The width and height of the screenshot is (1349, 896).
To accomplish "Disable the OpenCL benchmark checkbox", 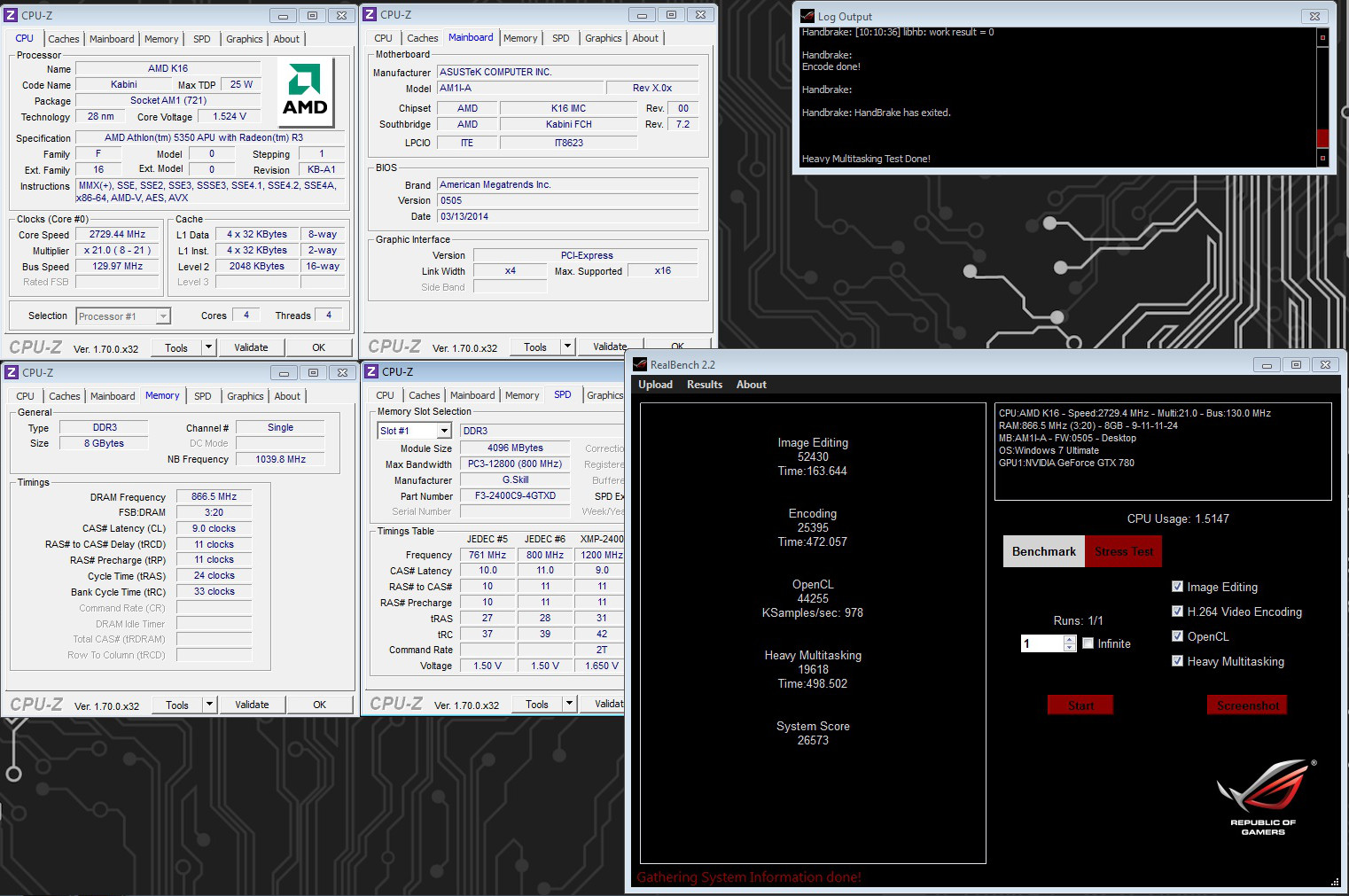I will click(1177, 635).
